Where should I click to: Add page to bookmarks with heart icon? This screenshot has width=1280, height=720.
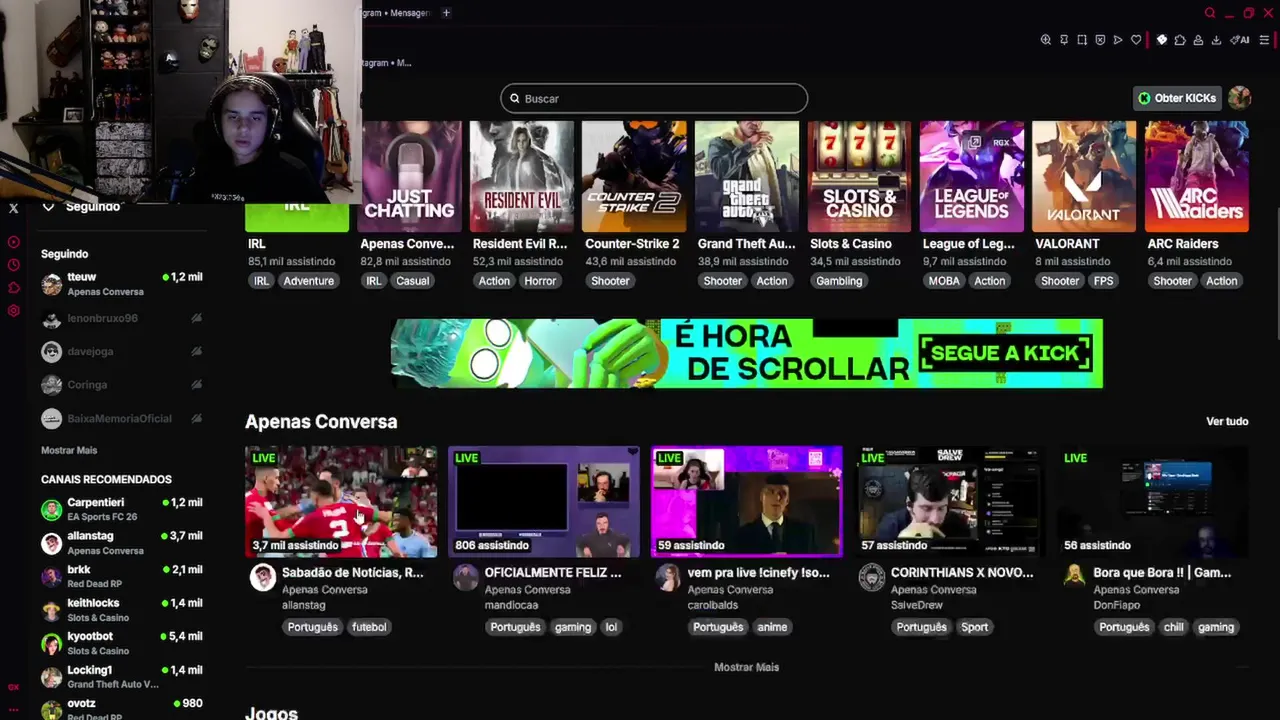point(1136,40)
